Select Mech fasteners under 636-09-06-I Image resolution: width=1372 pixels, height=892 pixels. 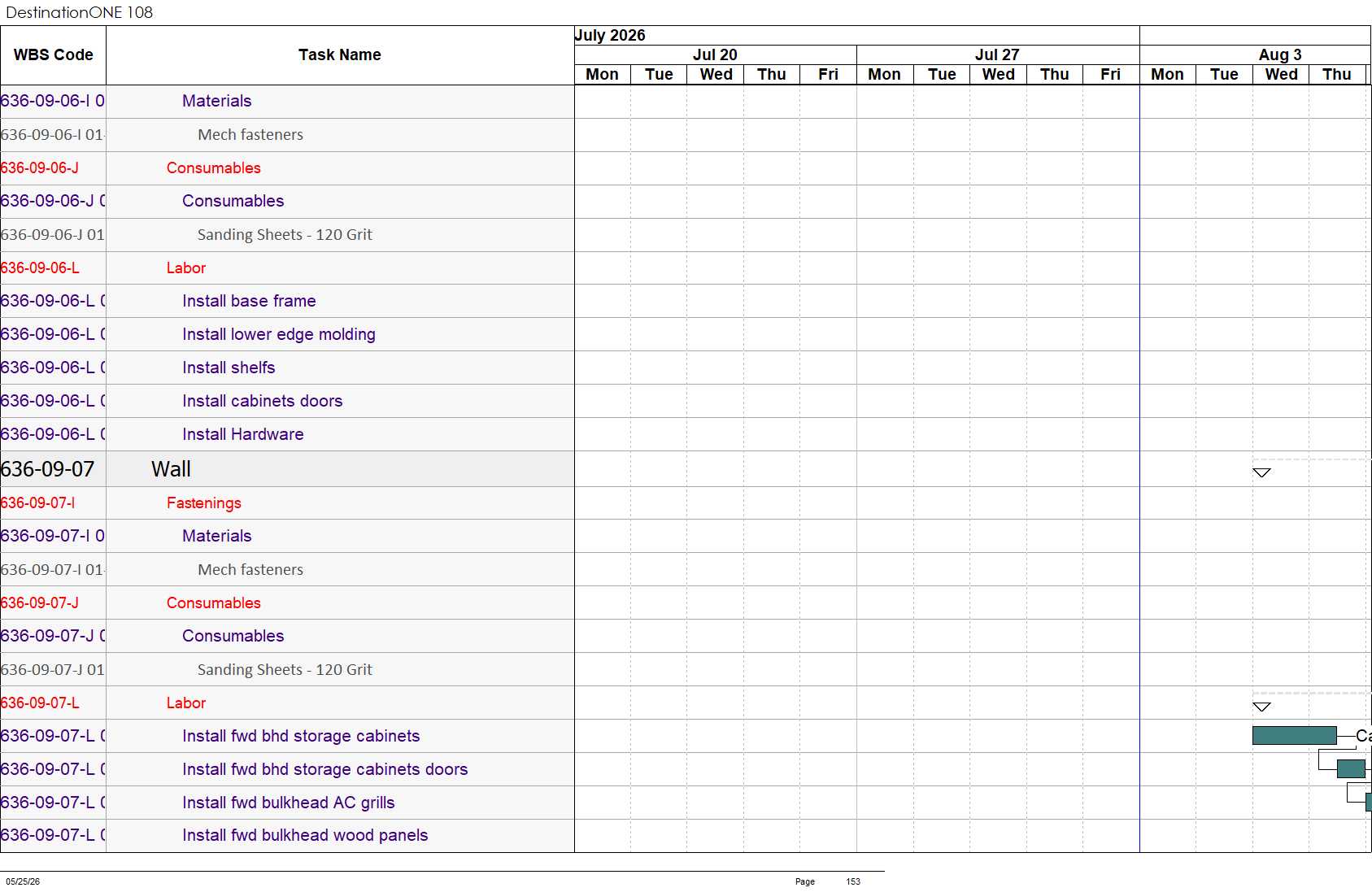(287, 135)
